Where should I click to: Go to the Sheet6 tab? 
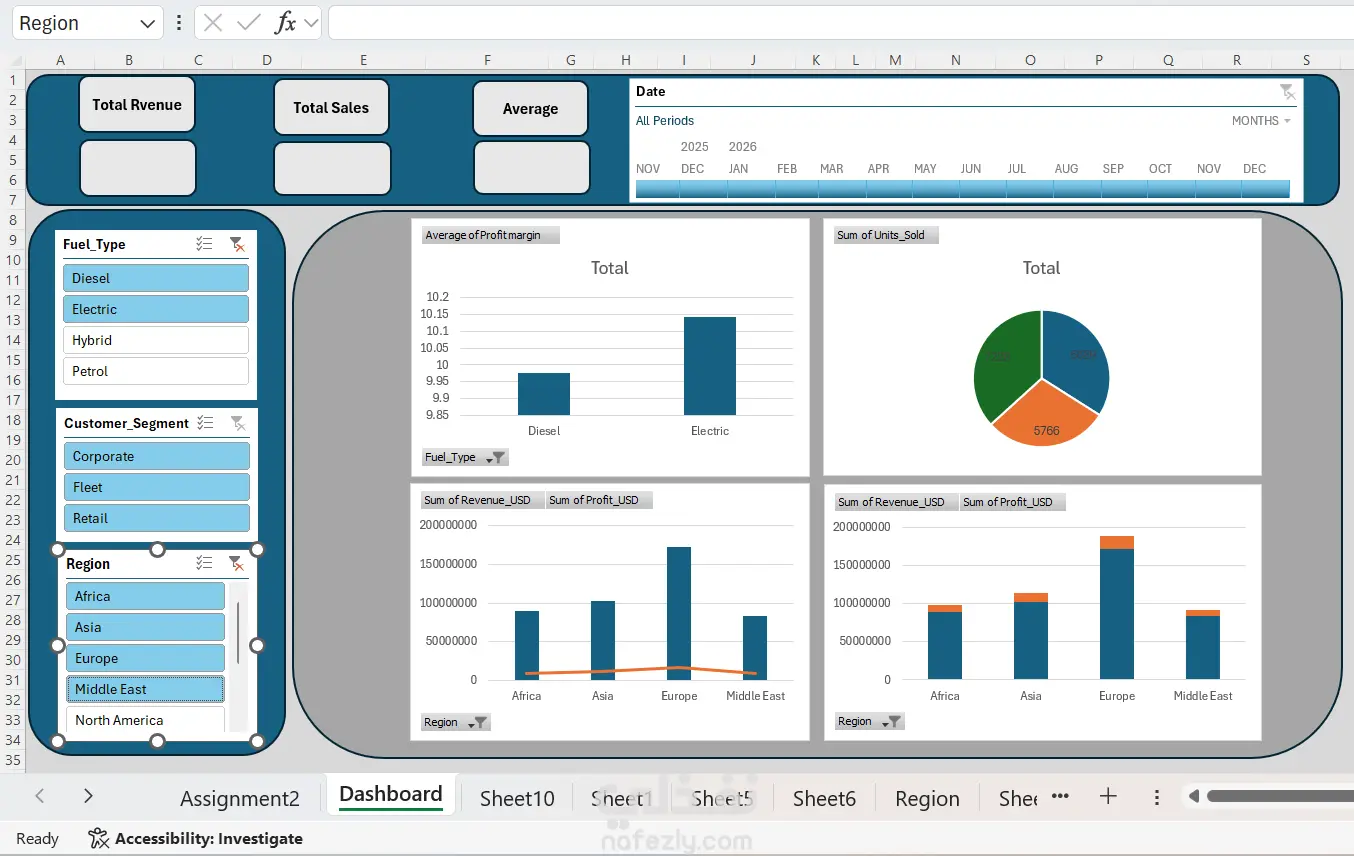(825, 798)
